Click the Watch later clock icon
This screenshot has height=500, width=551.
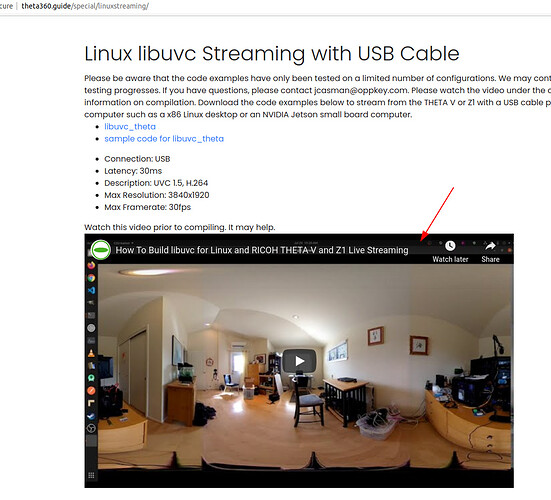(450, 246)
